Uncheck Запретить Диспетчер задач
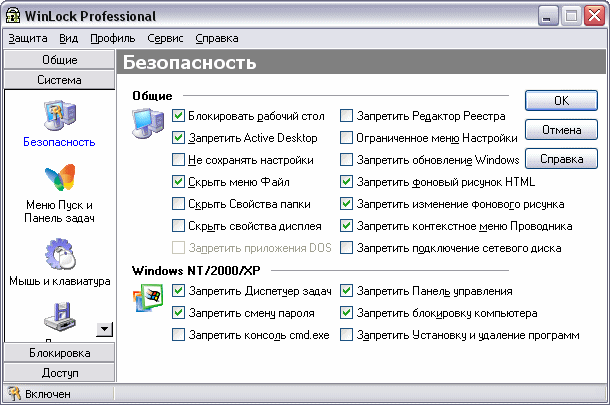Screen dimensions: 610x405 pos(178,291)
